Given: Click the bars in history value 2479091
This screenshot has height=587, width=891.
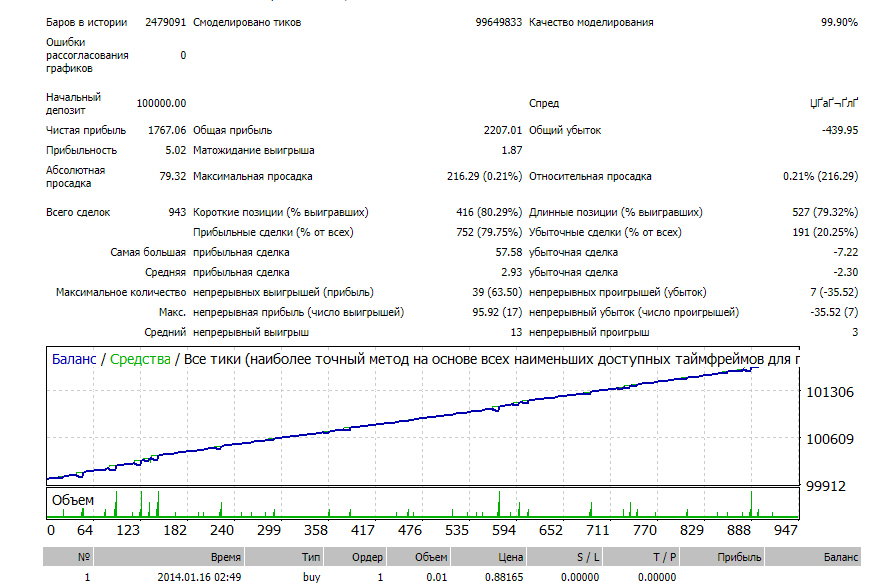Looking at the screenshot, I should tap(165, 22).
